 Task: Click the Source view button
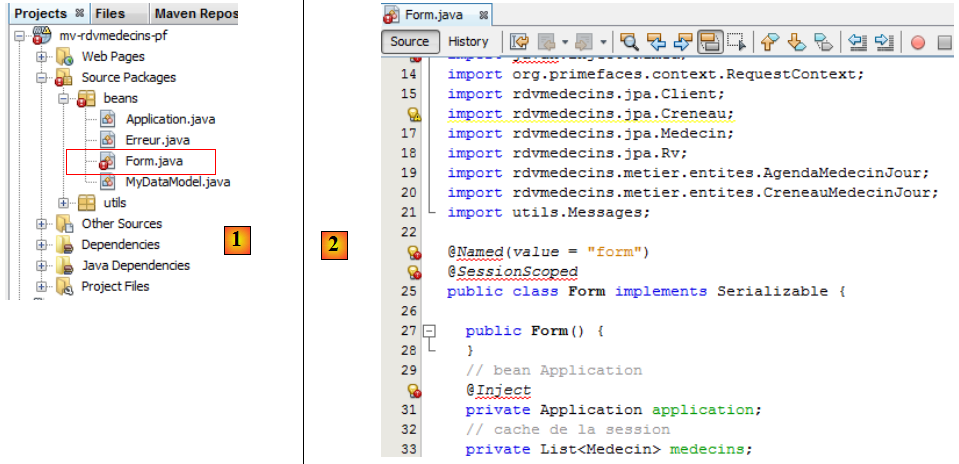pyautogui.click(x=409, y=42)
